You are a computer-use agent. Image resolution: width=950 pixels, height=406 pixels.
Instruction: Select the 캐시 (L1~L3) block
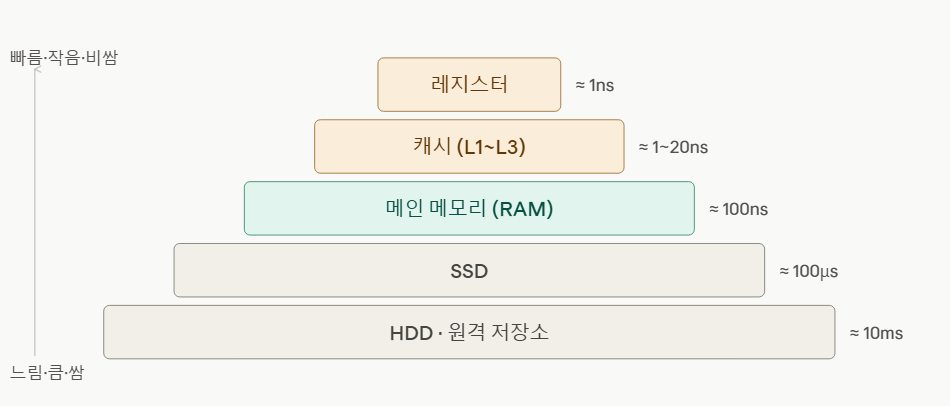470,147
